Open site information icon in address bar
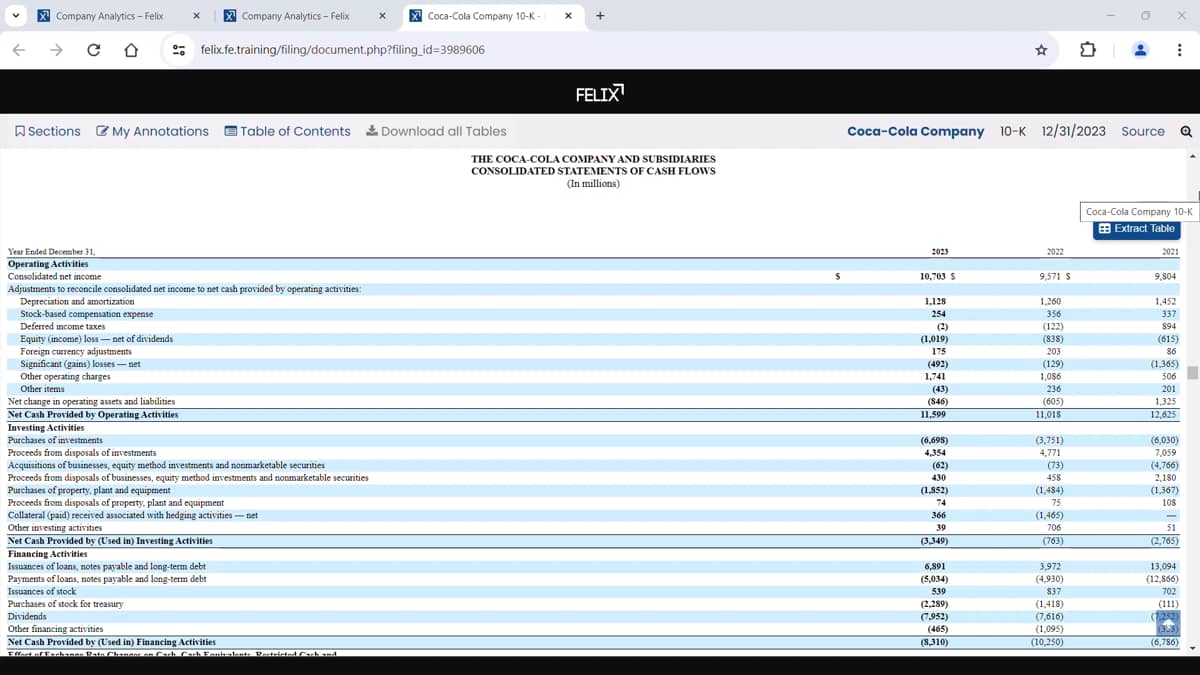 click(179, 50)
